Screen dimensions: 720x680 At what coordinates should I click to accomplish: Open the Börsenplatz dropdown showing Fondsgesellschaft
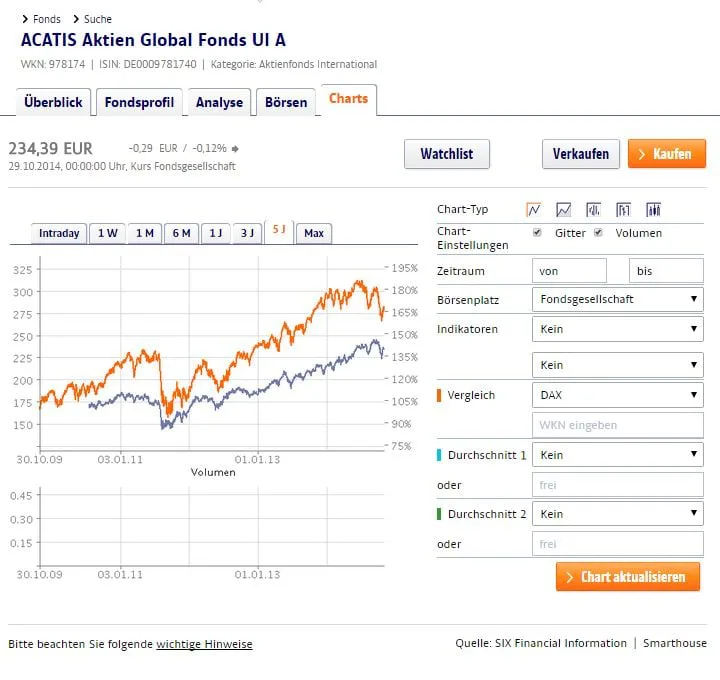(x=618, y=299)
